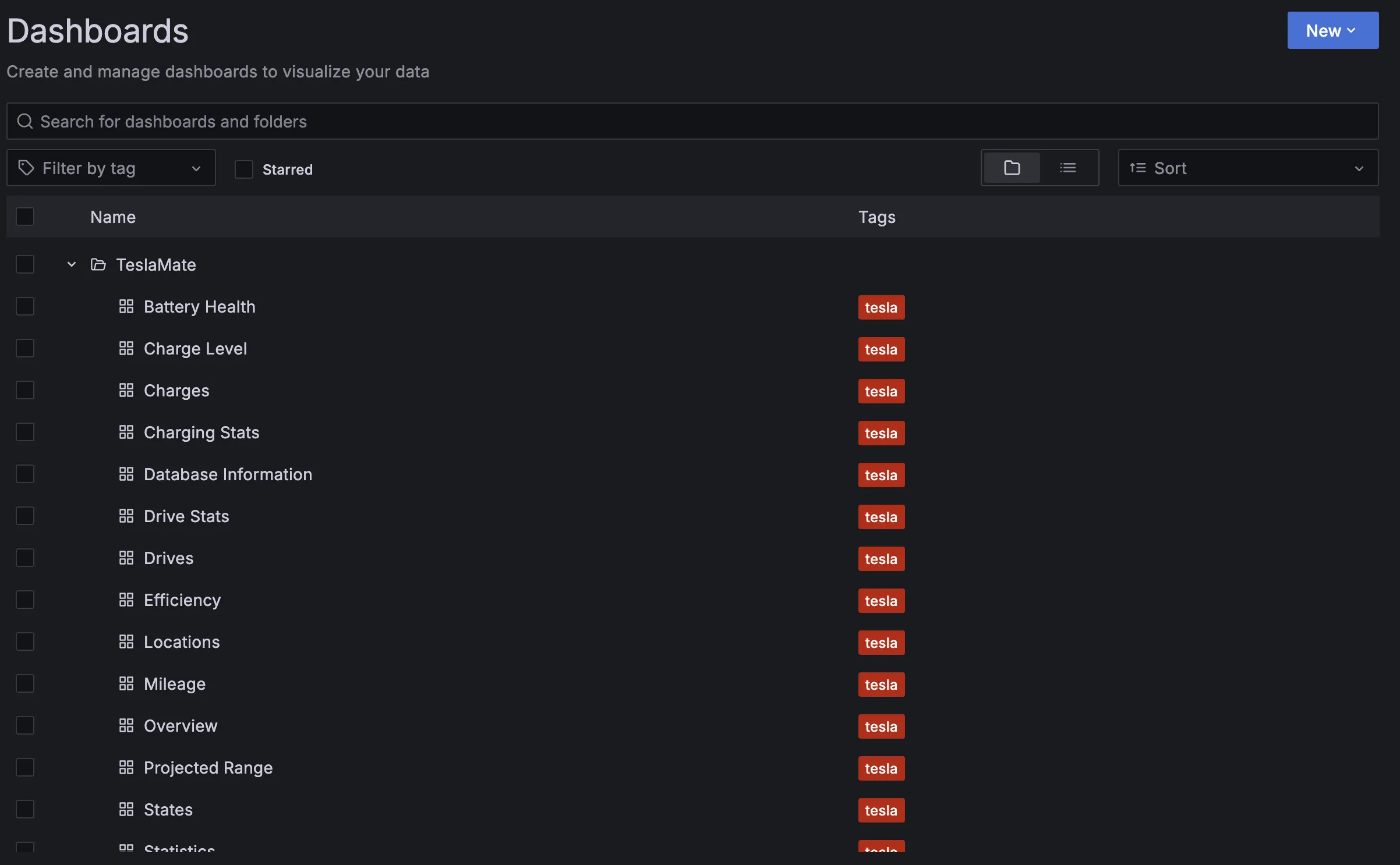Open the Filter by tag dropdown

click(x=196, y=168)
